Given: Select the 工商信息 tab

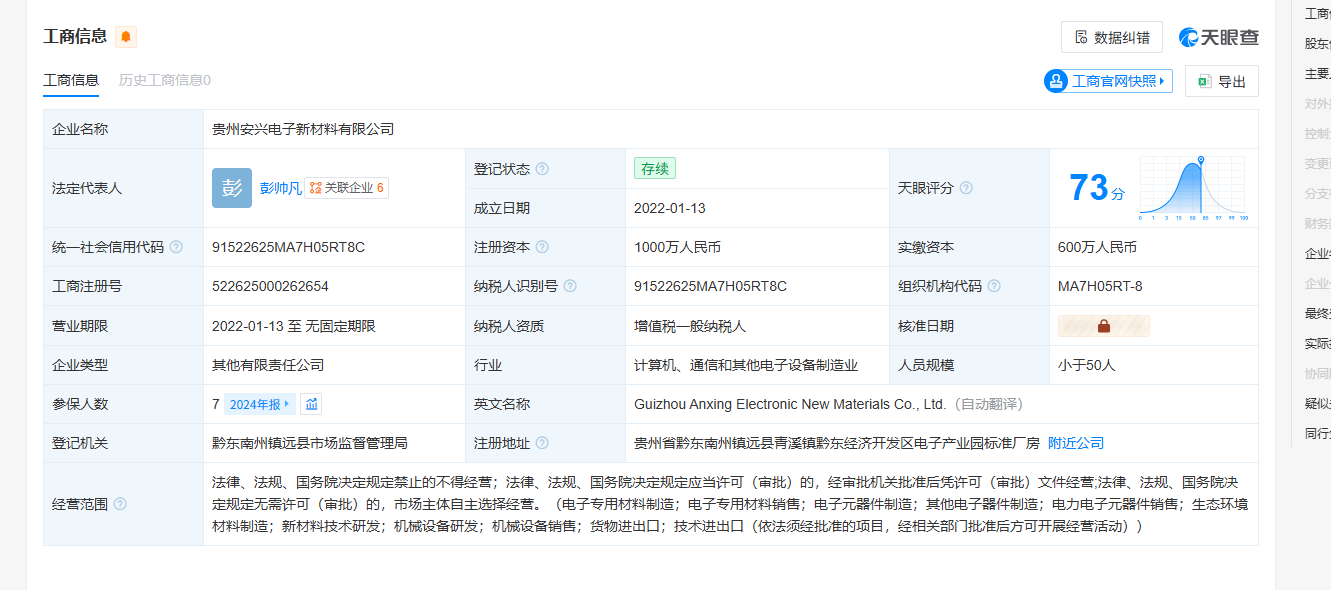Looking at the screenshot, I should click(x=71, y=80).
